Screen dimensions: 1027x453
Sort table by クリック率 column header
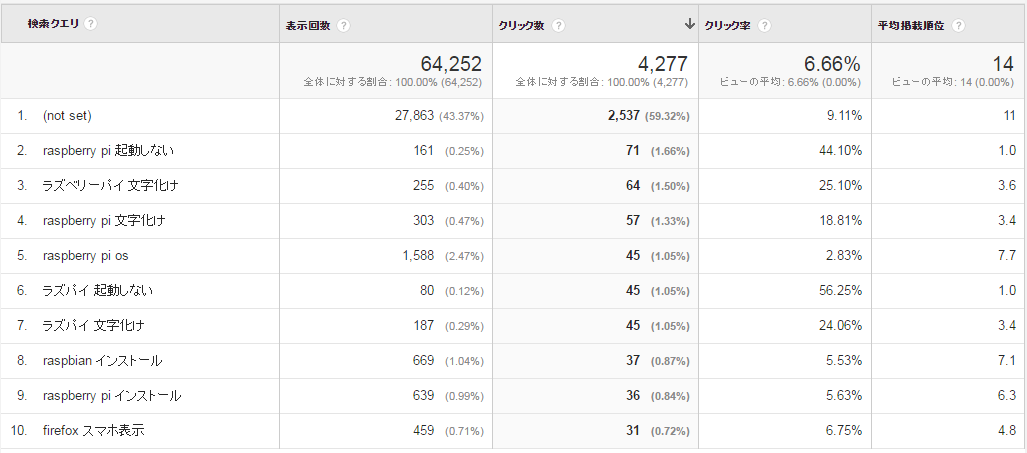[x=728, y=26]
